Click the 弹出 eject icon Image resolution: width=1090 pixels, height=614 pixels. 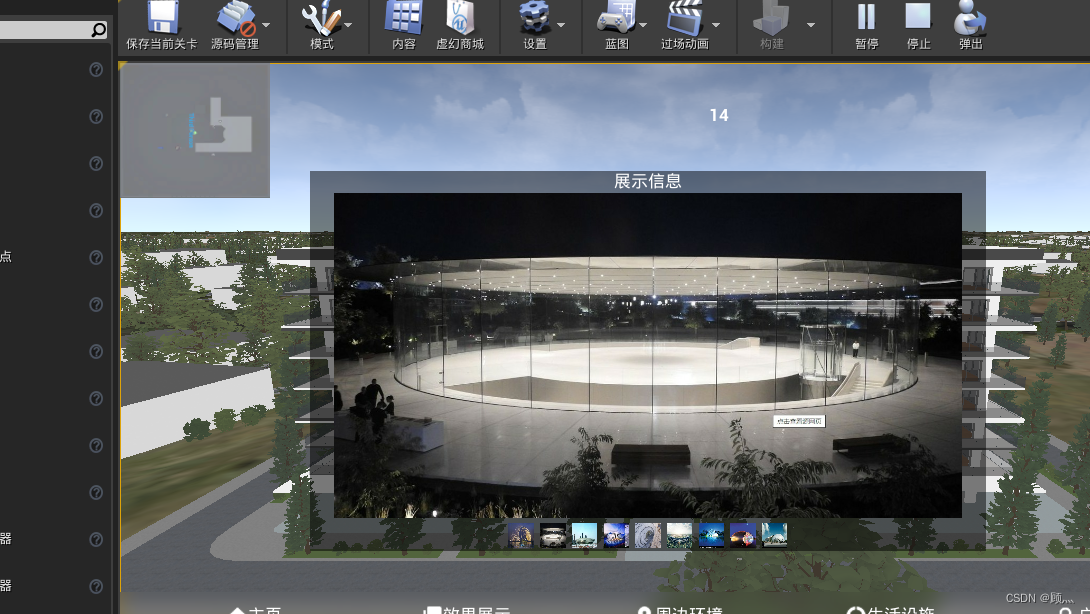click(x=970, y=18)
